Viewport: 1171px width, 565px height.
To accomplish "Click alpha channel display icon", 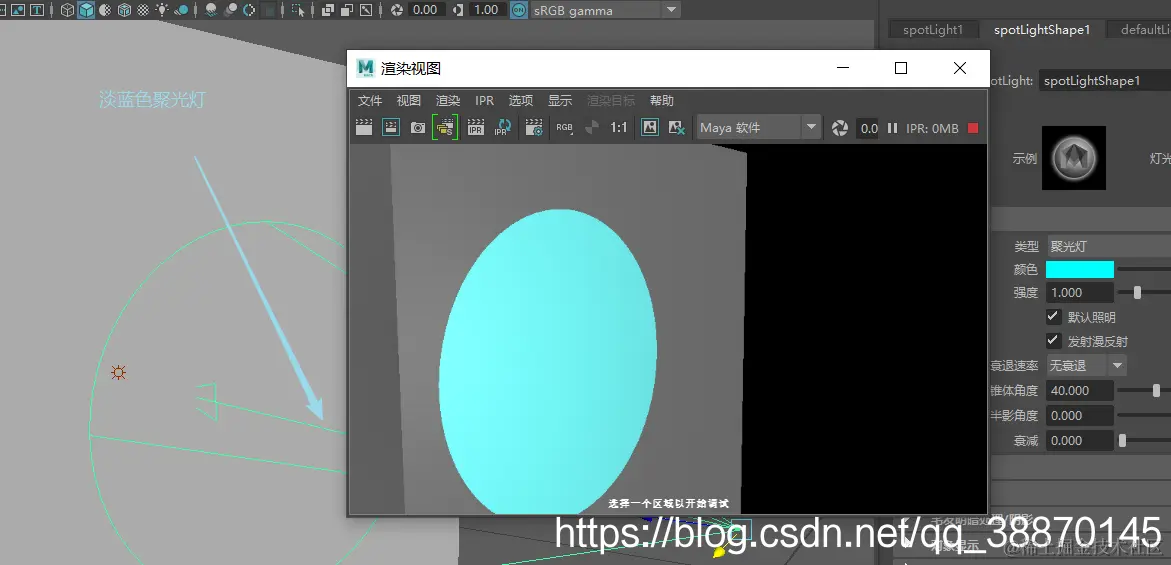I will (x=591, y=128).
